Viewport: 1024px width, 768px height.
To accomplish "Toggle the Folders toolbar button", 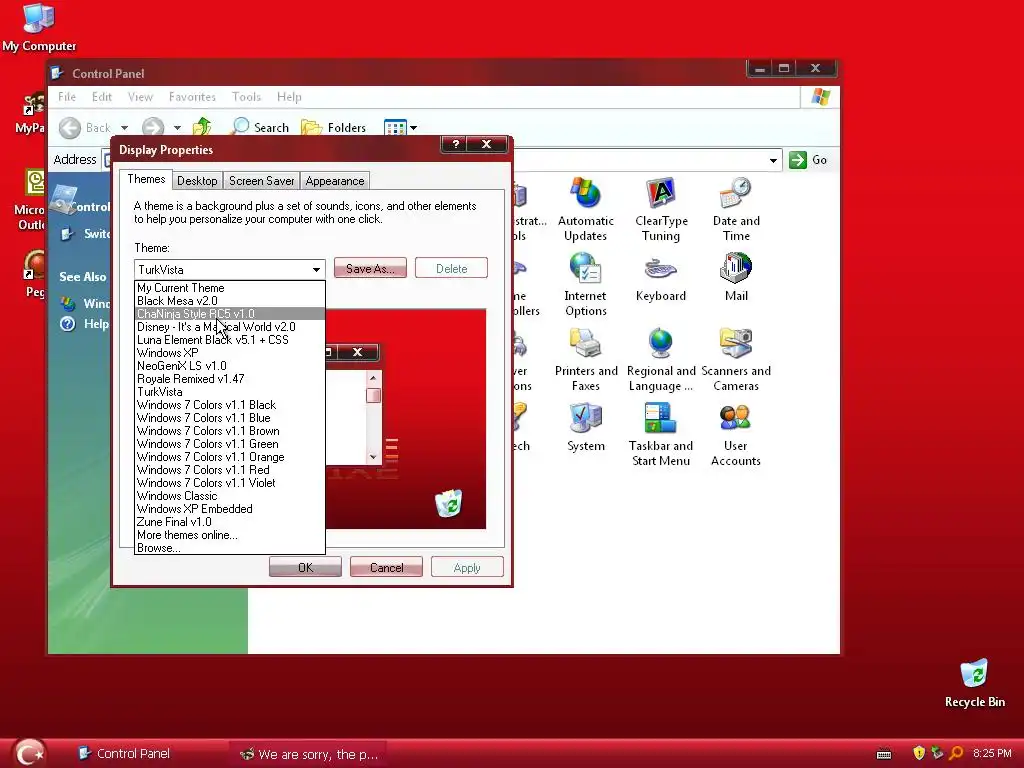I will [334, 127].
